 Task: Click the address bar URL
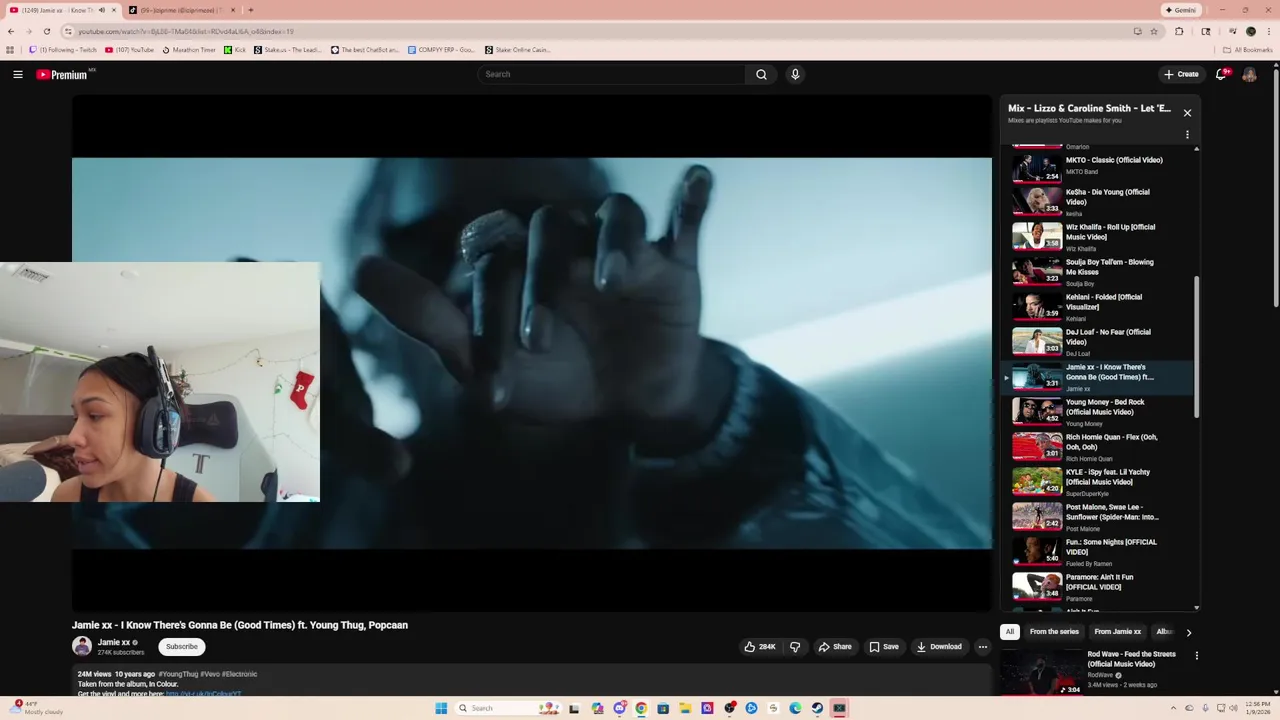[x=186, y=31]
